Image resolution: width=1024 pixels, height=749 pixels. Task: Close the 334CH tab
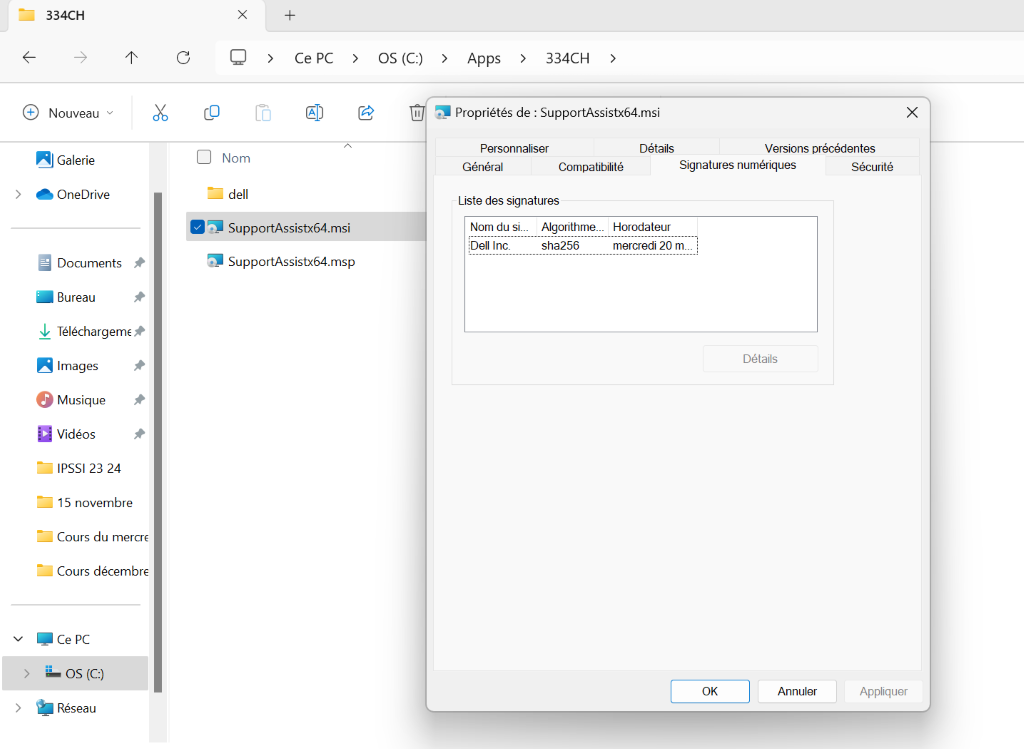click(x=242, y=14)
